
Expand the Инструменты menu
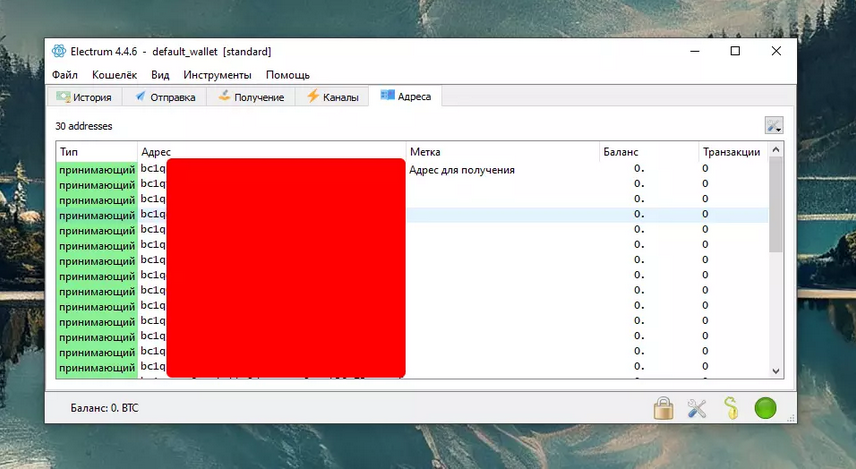point(217,75)
